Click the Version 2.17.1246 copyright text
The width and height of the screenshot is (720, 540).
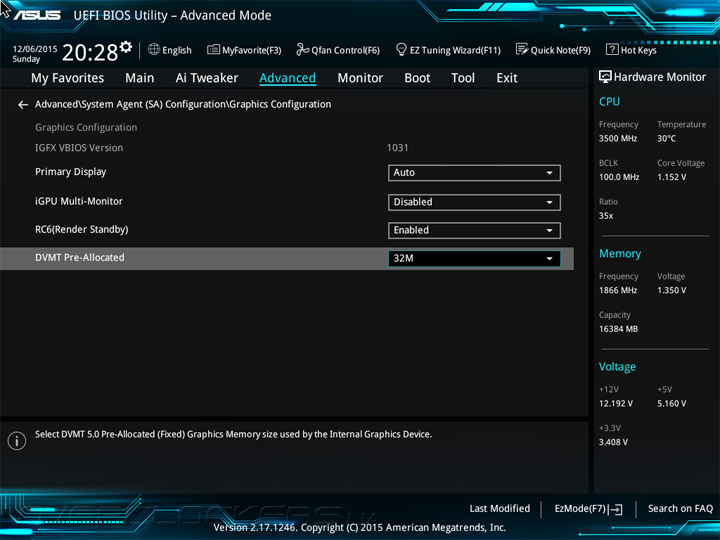tap(360, 528)
